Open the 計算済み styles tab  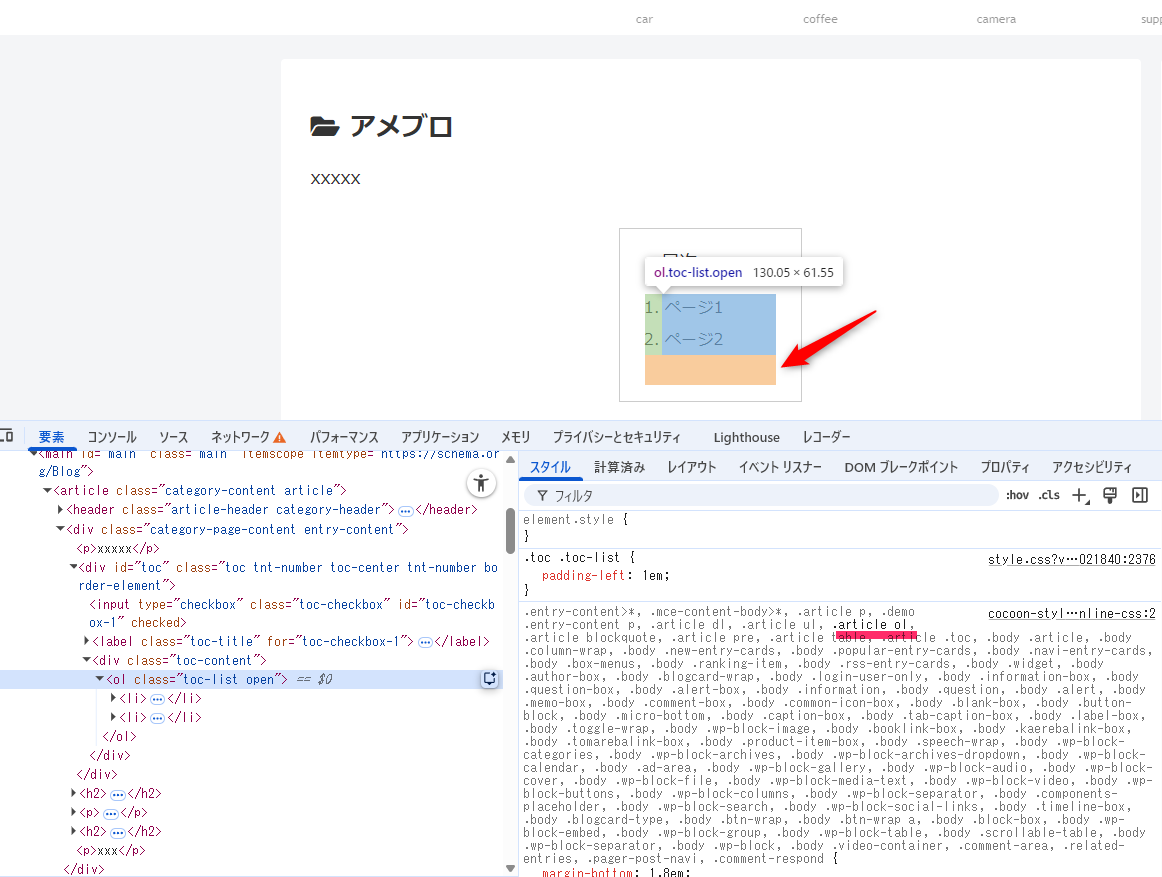[619, 467]
